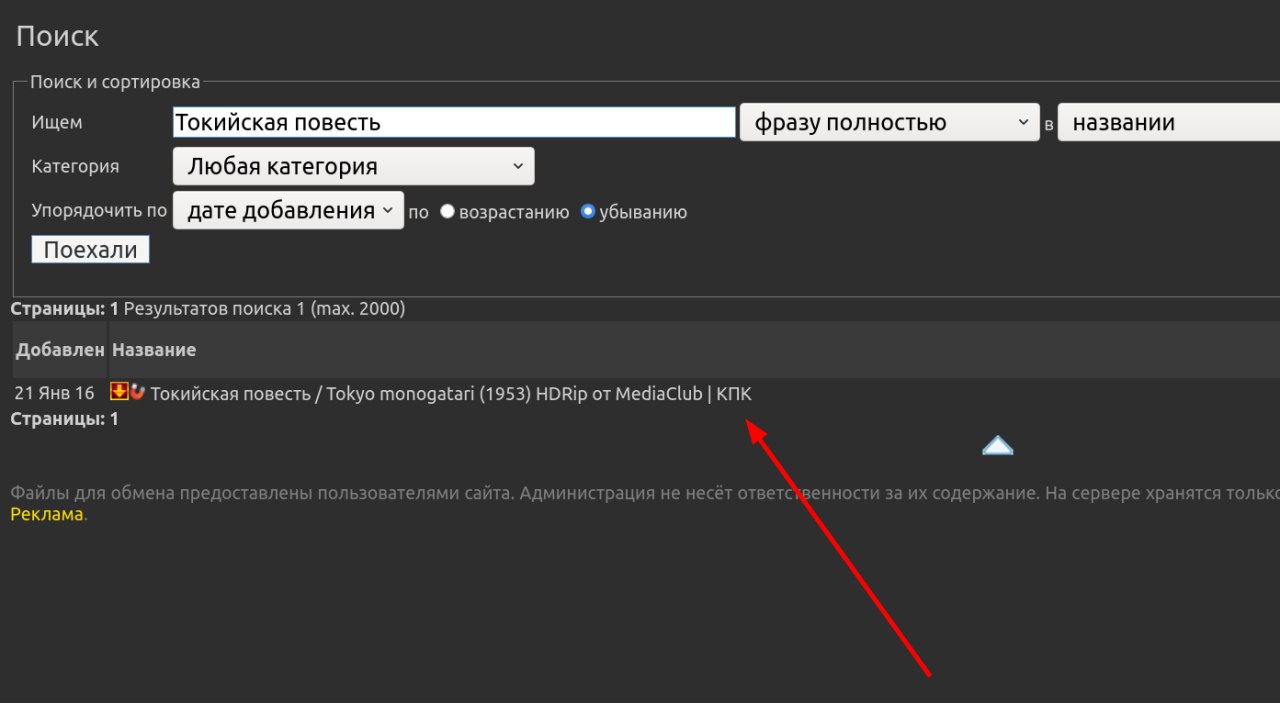This screenshot has height=703, width=1280.
Task: Click the search text field 'Токийская повесть'
Action: 454,123
